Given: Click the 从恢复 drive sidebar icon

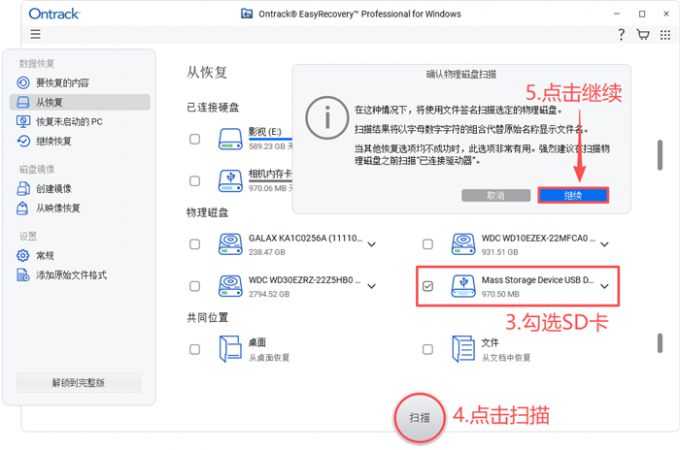Looking at the screenshot, I should (23, 102).
